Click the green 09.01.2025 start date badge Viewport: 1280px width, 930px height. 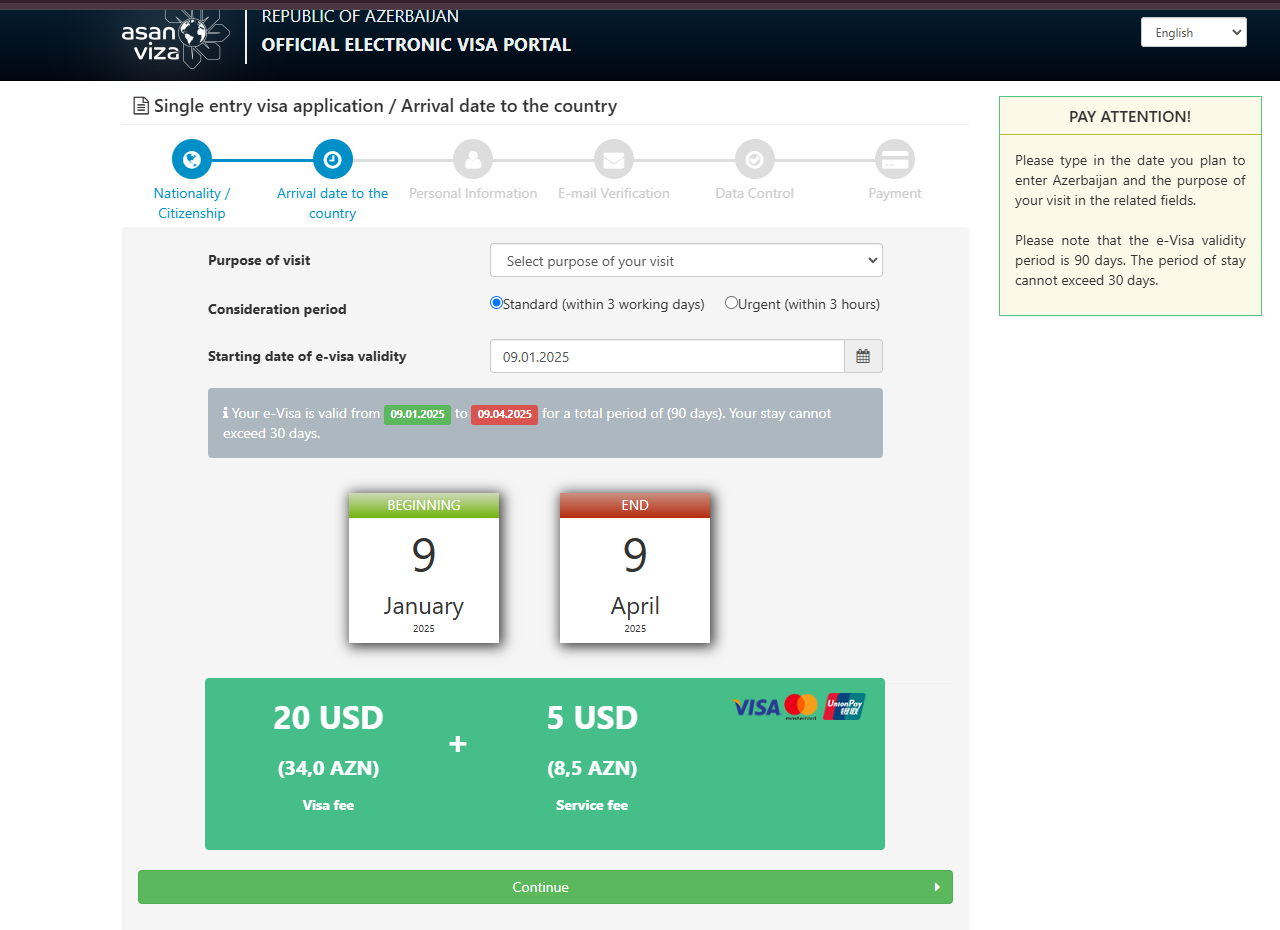tap(417, 414)
